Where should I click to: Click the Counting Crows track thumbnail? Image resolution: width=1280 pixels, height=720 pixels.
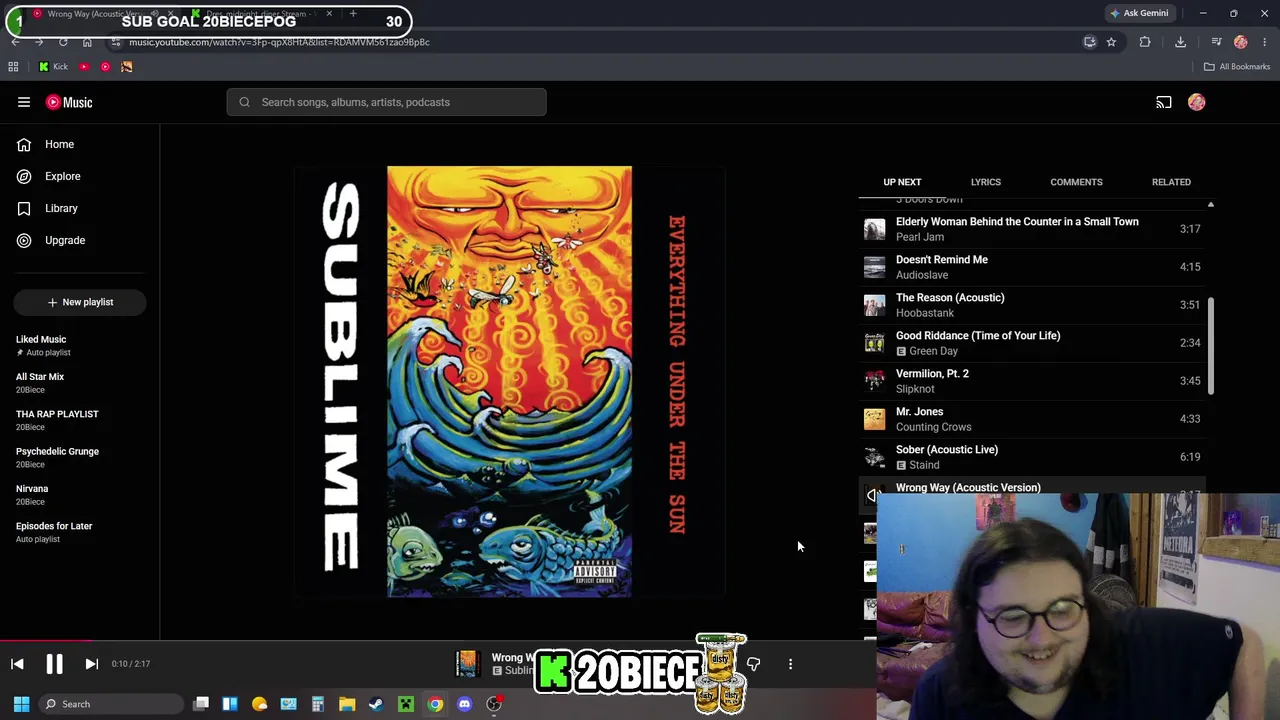[875, 419]
